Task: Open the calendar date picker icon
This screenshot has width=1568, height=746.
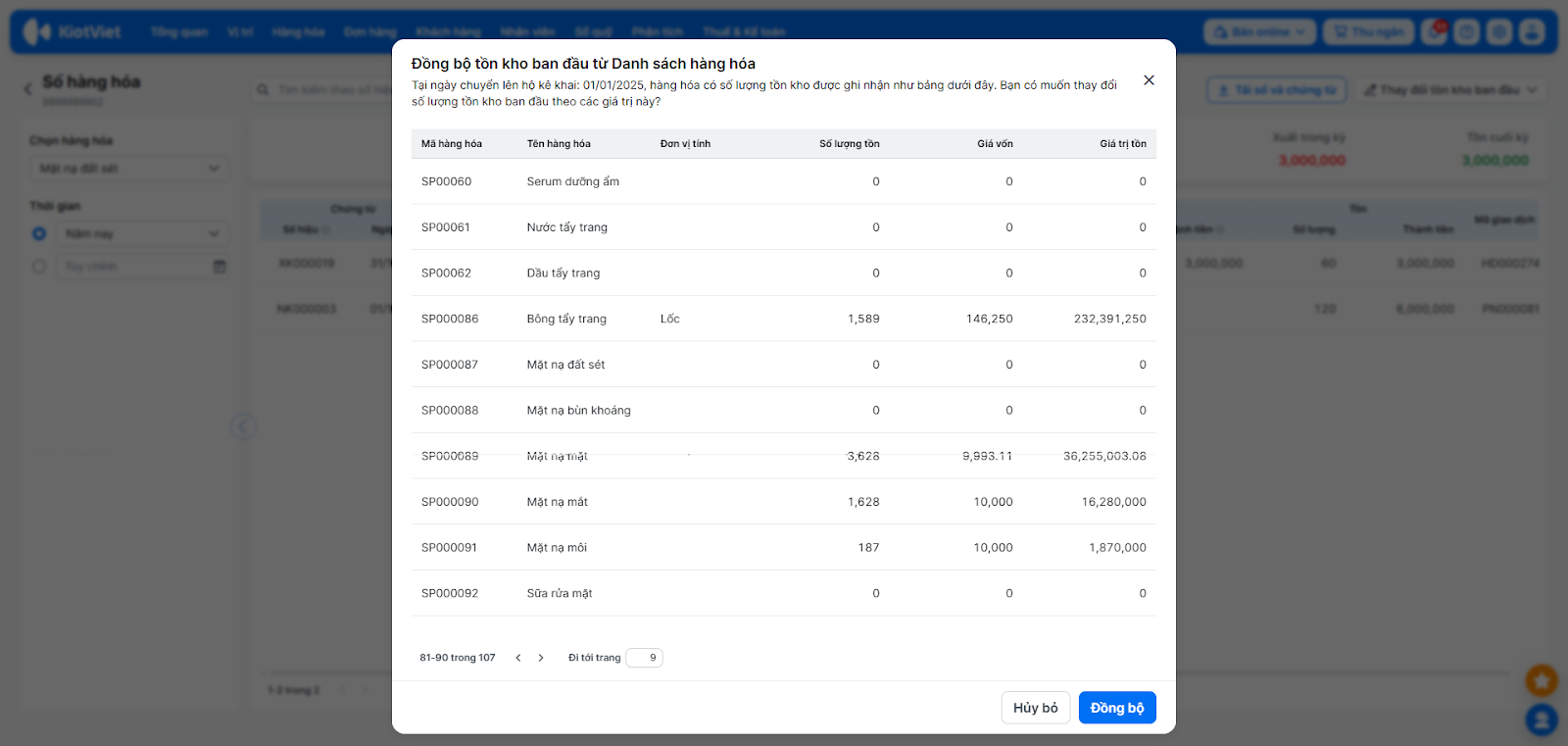Action: click(x=220, y=267)
